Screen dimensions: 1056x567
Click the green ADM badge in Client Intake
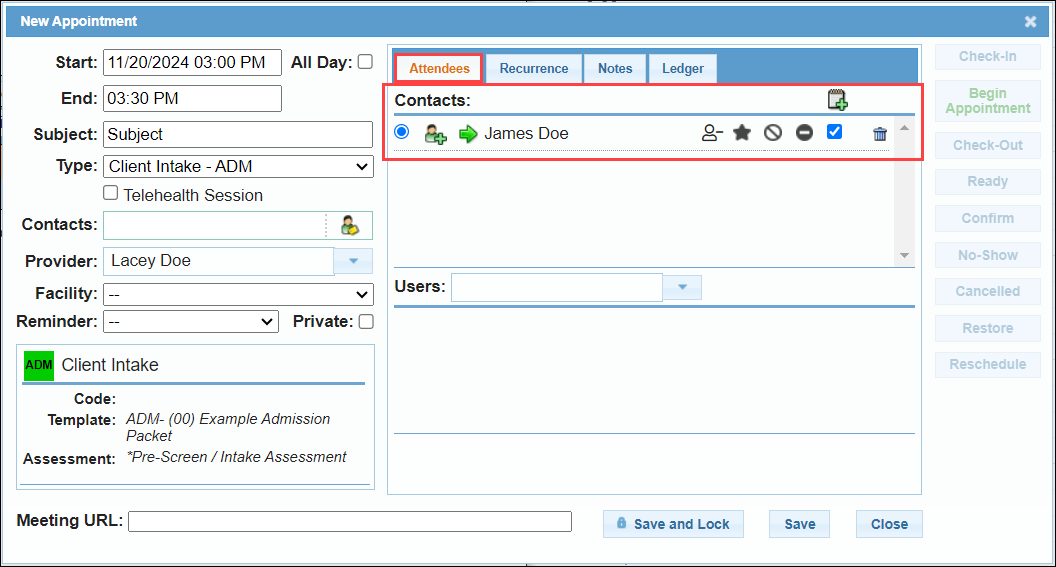38,366
